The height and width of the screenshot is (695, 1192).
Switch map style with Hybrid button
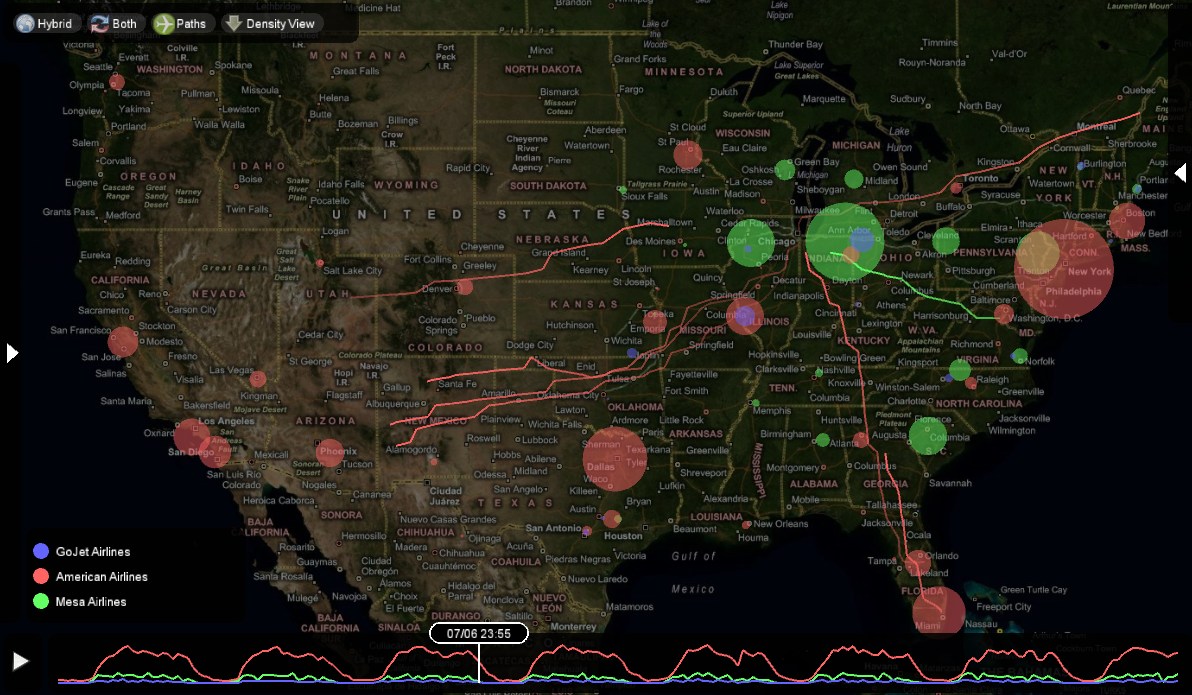pyautogui.click(x=46, y=24)
